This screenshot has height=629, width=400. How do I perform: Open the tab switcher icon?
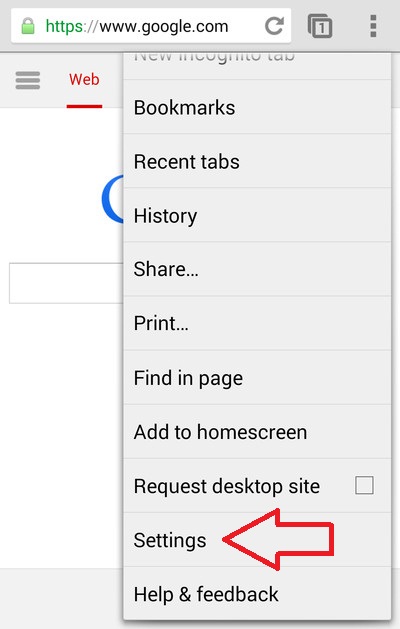(x=320, y=26)
